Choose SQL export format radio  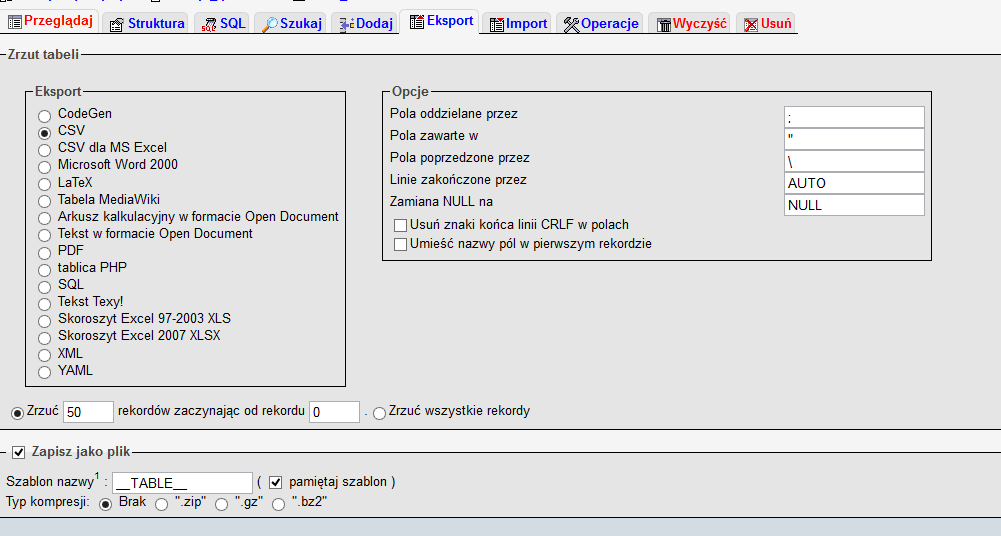point(44,287)
